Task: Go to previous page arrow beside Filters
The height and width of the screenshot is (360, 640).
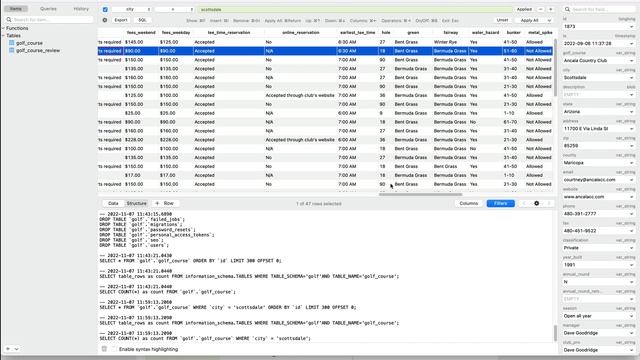Action: pyautogui.click(x=524, y=203)
